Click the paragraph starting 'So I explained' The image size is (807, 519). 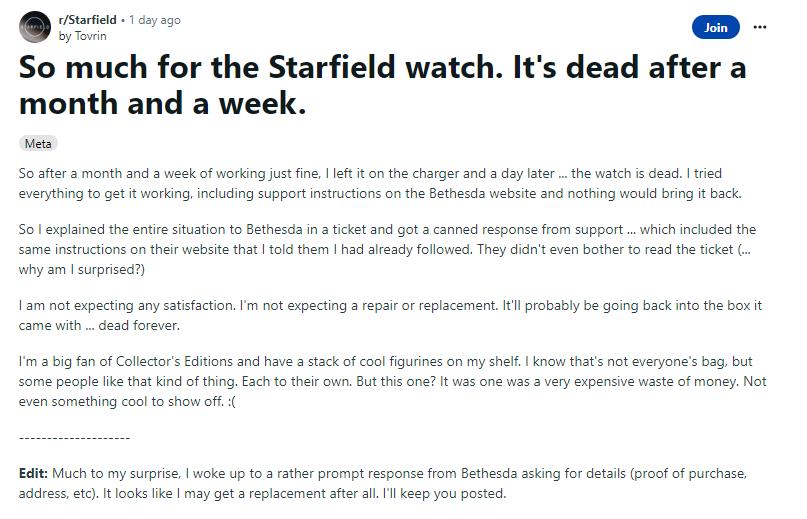pyautogui.click(x=387, y=249)
